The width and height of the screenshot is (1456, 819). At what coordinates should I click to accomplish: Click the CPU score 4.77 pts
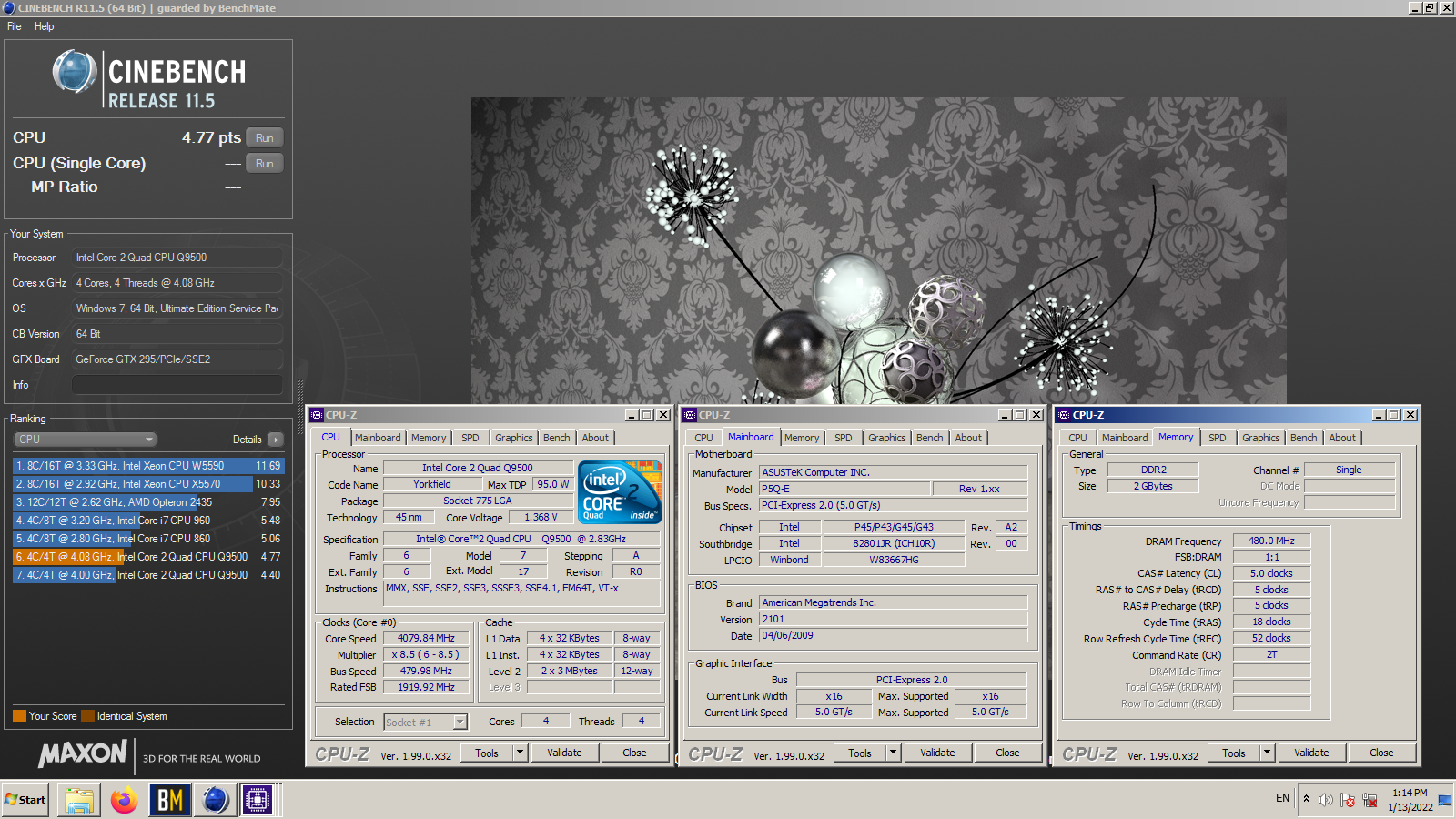point(211,138)
